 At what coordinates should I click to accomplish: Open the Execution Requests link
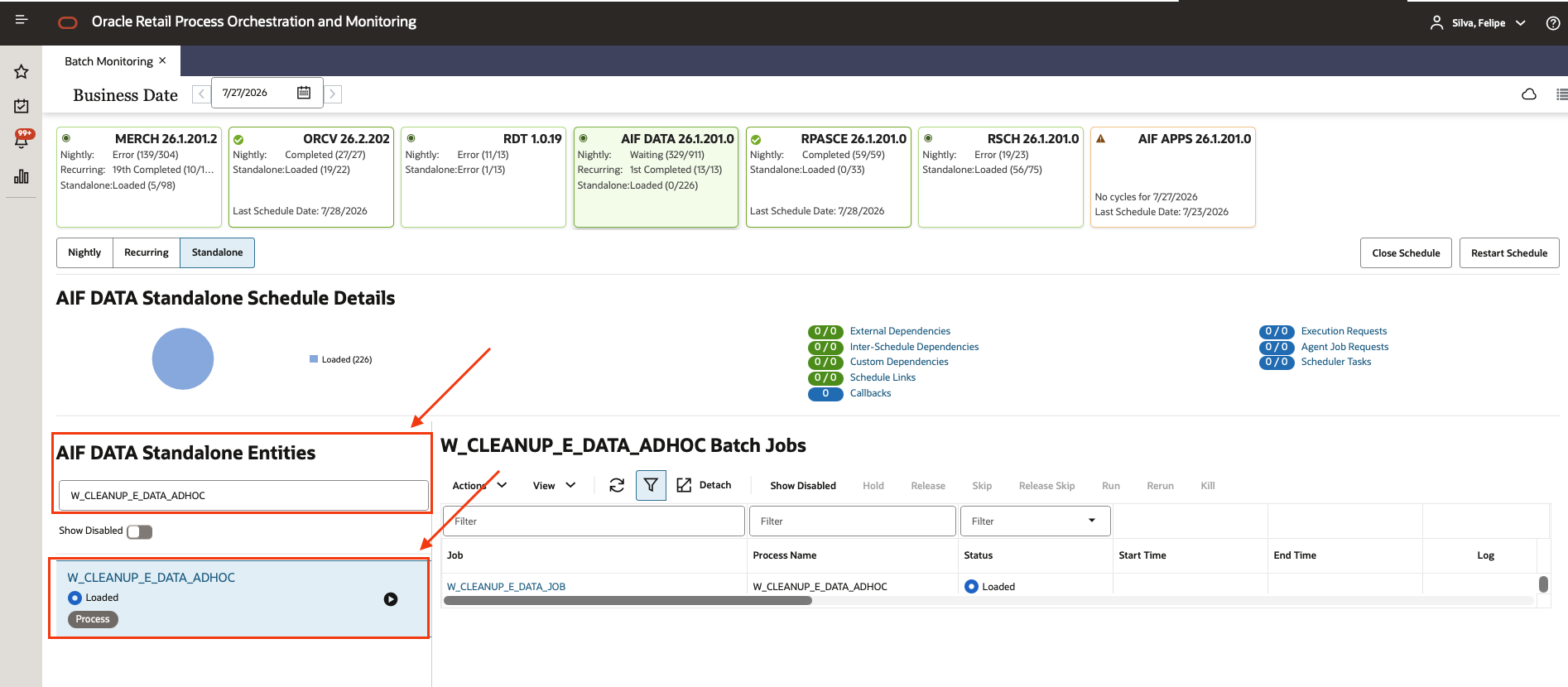(1344, 331)
